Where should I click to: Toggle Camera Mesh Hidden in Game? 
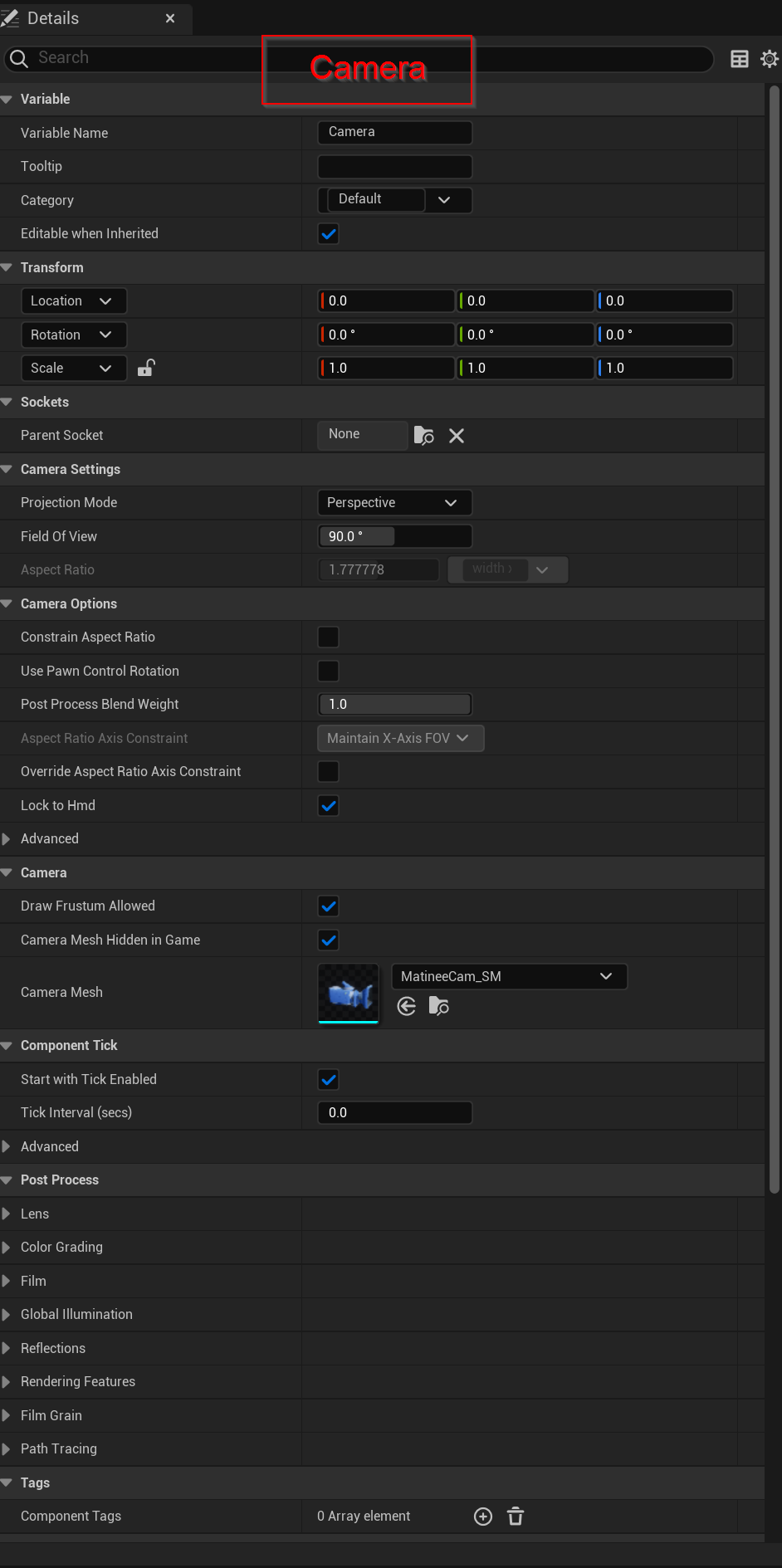(329, 940)
